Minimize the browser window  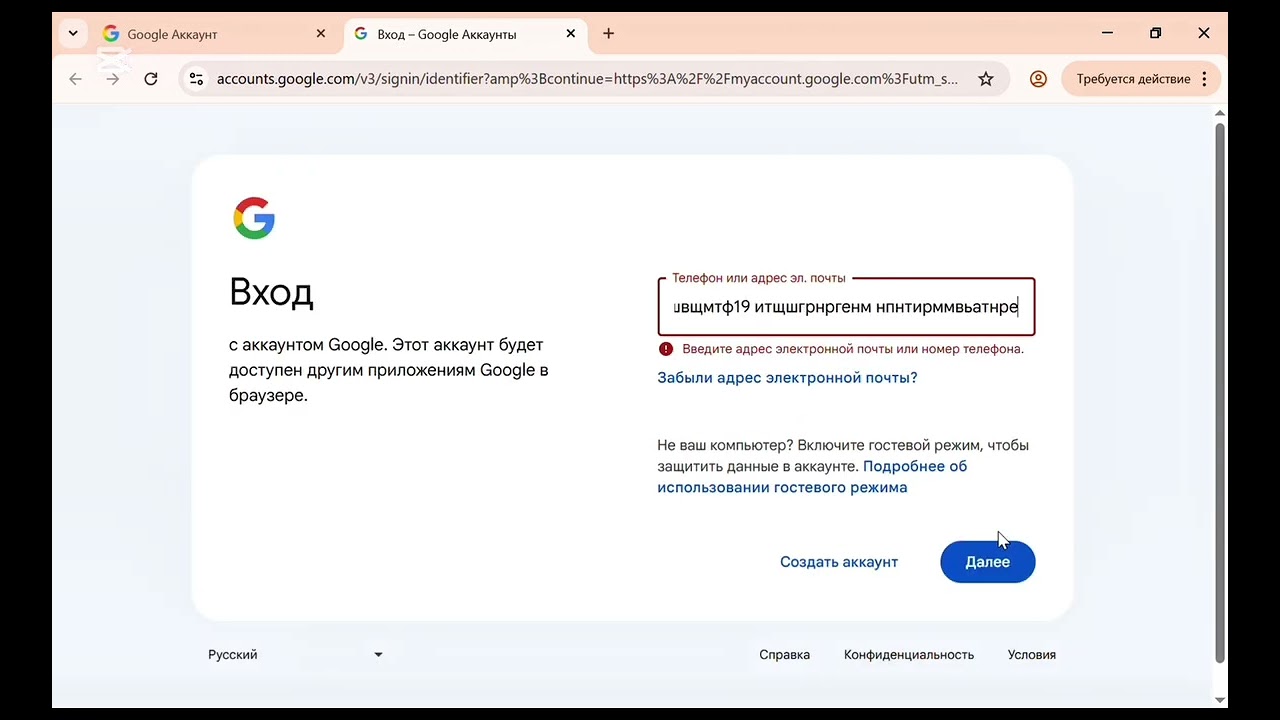click(x=1107, y=33)
